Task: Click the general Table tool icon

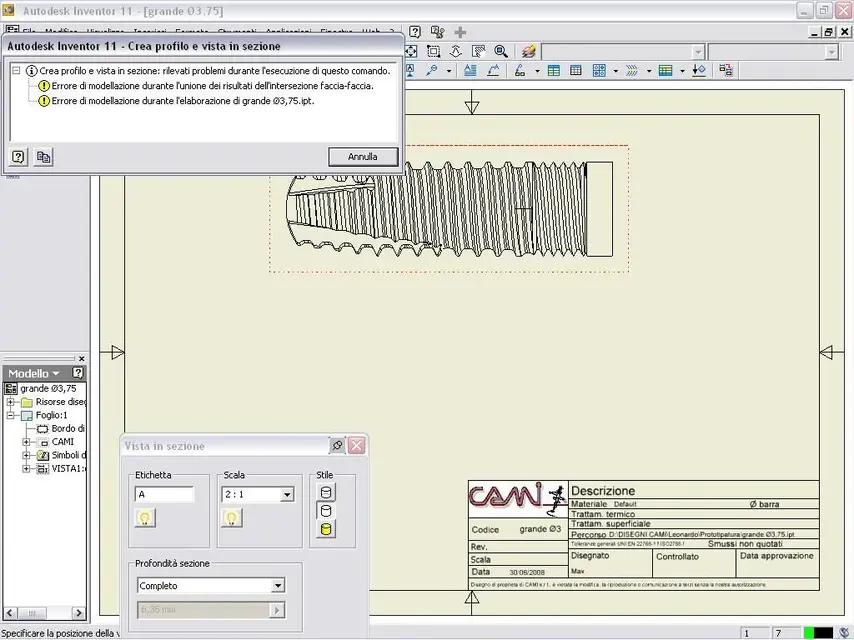Action: coord(576,70)
